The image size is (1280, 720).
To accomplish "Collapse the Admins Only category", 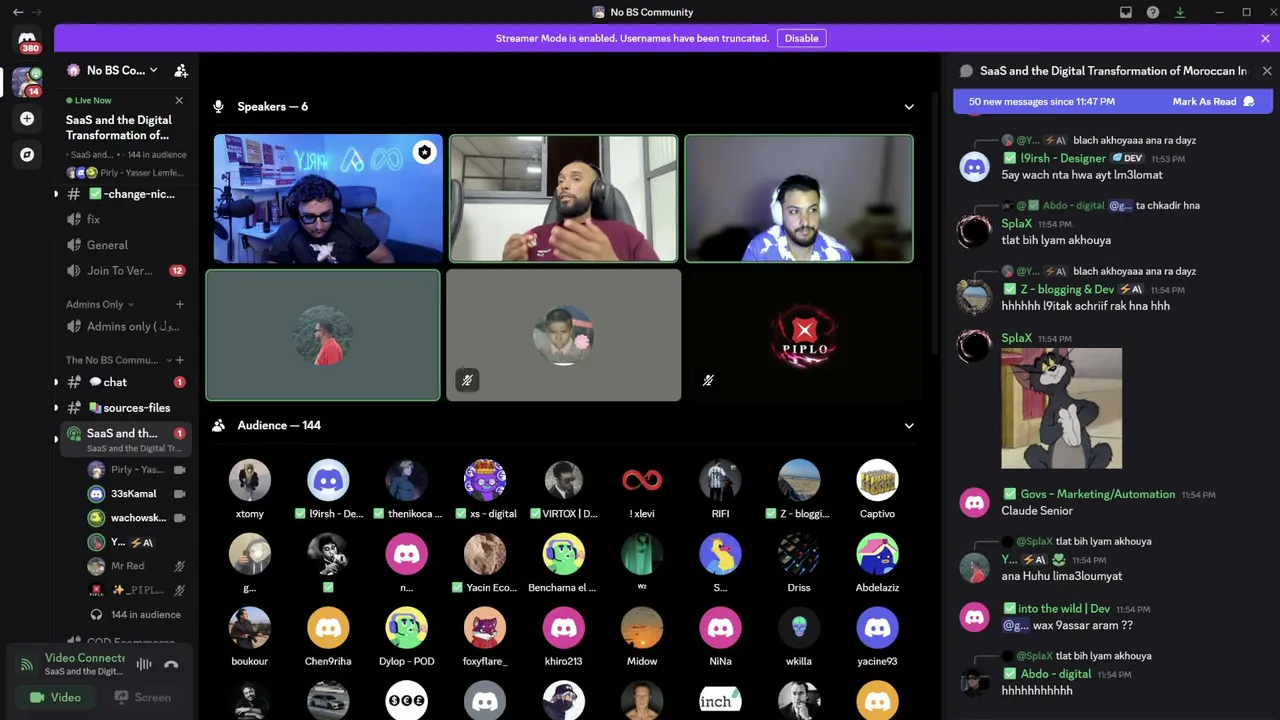I will (100, 304).
